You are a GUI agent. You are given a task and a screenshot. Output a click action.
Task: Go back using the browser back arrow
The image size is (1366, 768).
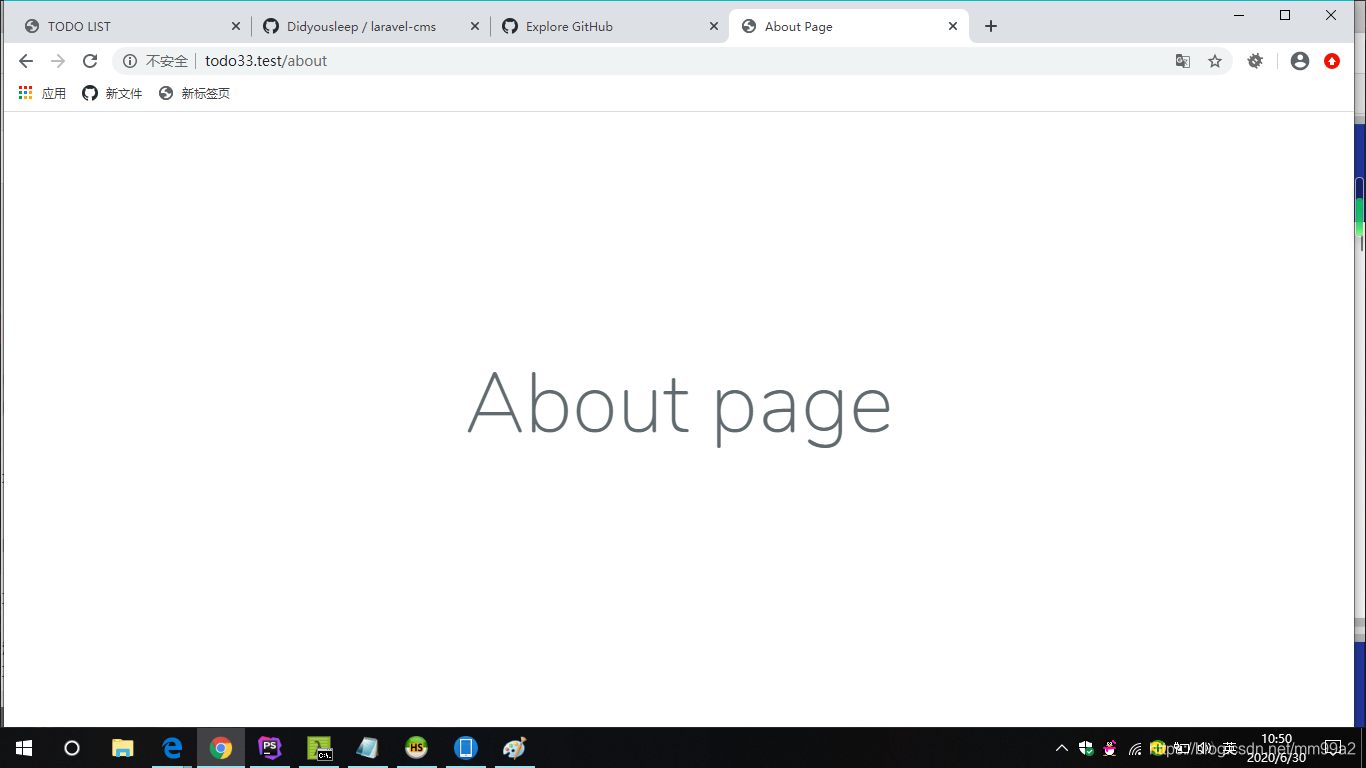[26, 61]
